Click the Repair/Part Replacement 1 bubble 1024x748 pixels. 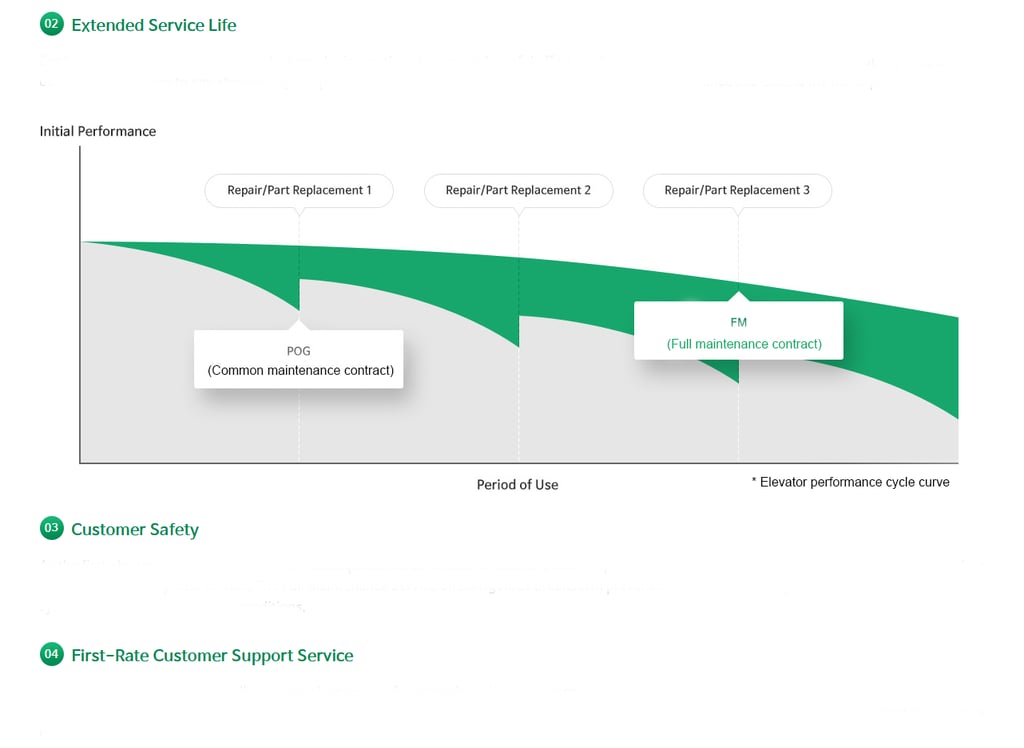pos(299,191)
